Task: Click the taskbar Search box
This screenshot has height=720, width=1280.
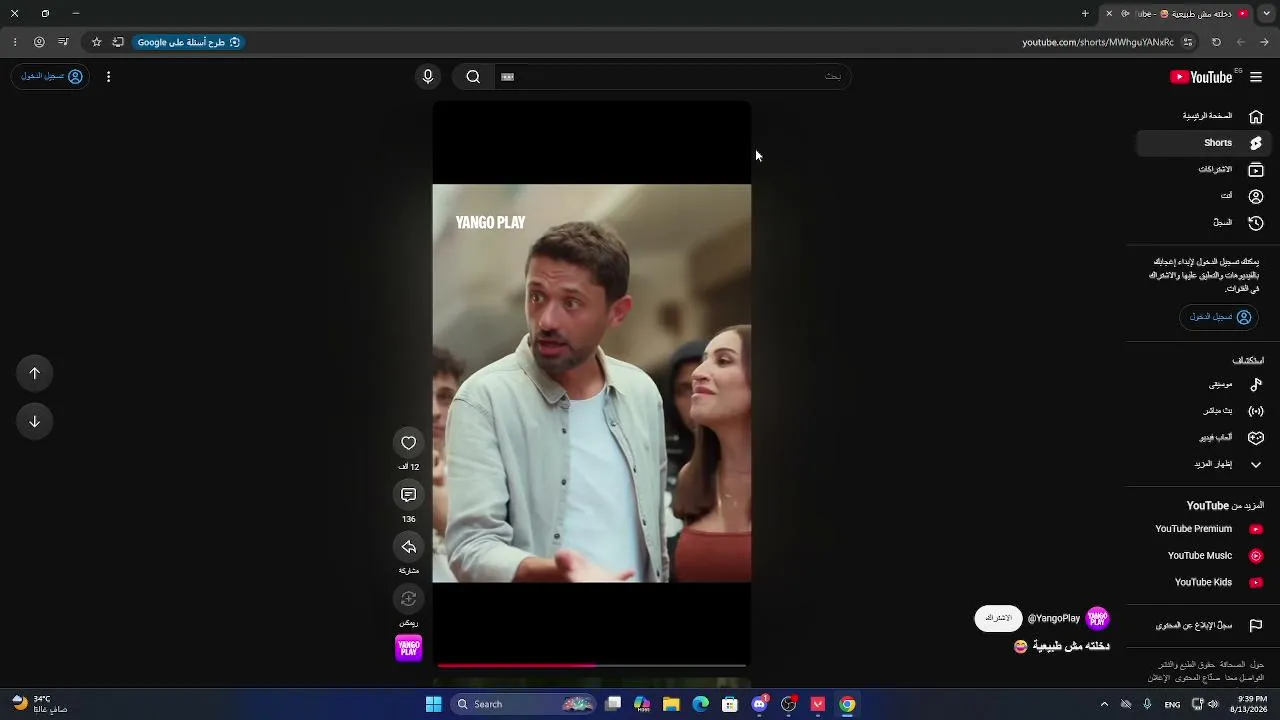Action: point(522,704)
